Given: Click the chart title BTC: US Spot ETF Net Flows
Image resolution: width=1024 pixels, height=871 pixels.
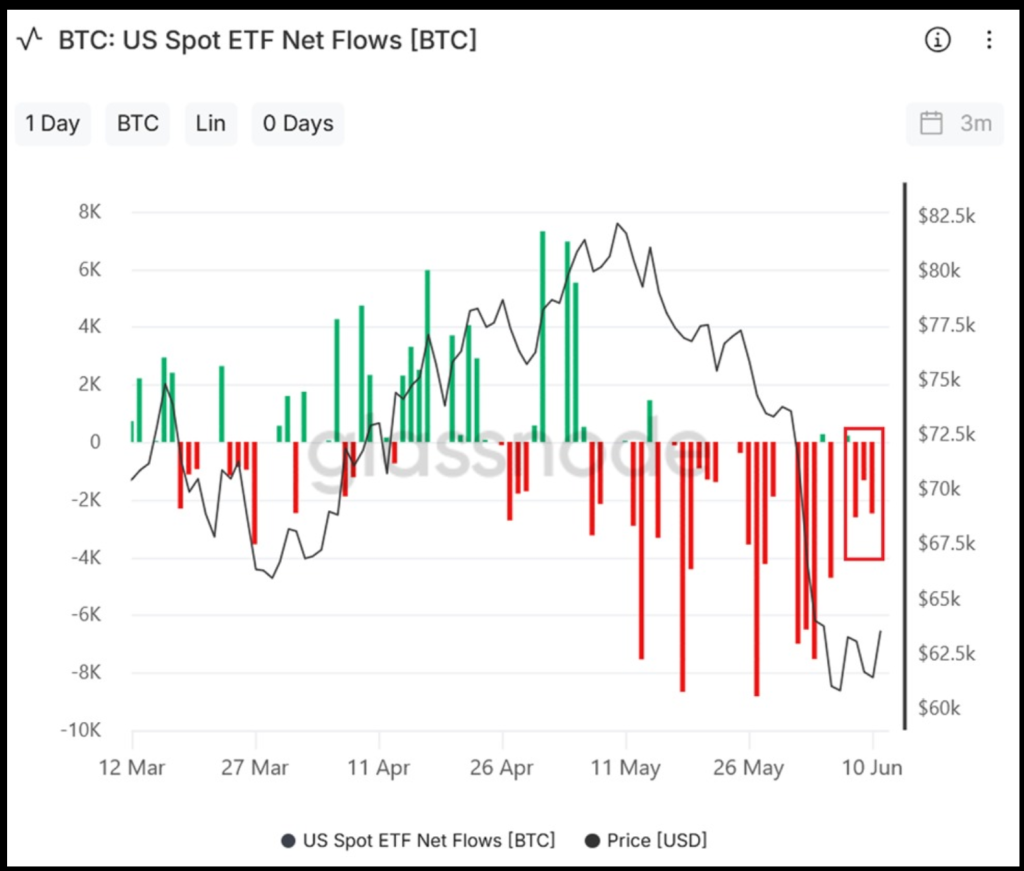Looking at the screenshot, I should [x=268, y=40].
